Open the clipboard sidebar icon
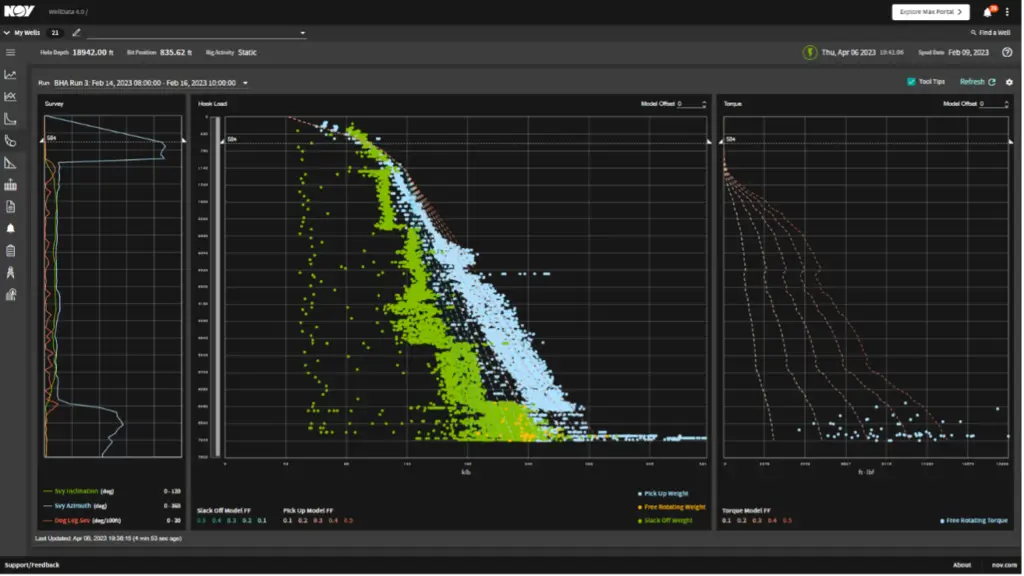Image resolution: width=1024 pixels, height=576 pixels. 10,251
